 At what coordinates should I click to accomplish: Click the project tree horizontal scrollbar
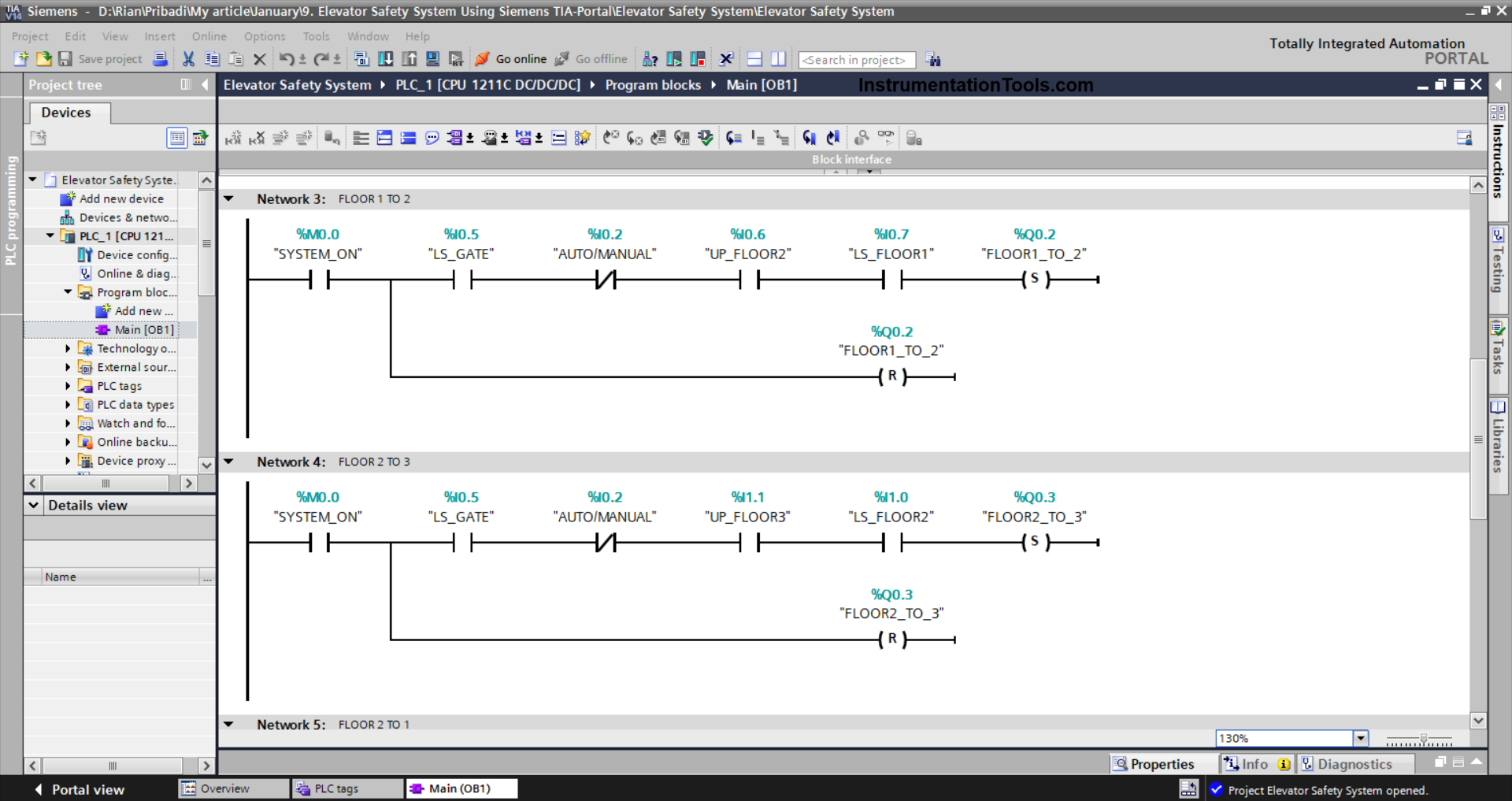[x=106, y=483]
